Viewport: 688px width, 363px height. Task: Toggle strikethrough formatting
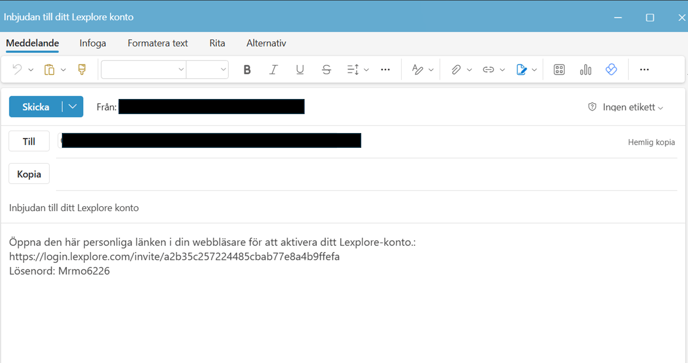[x=326, y=70]
